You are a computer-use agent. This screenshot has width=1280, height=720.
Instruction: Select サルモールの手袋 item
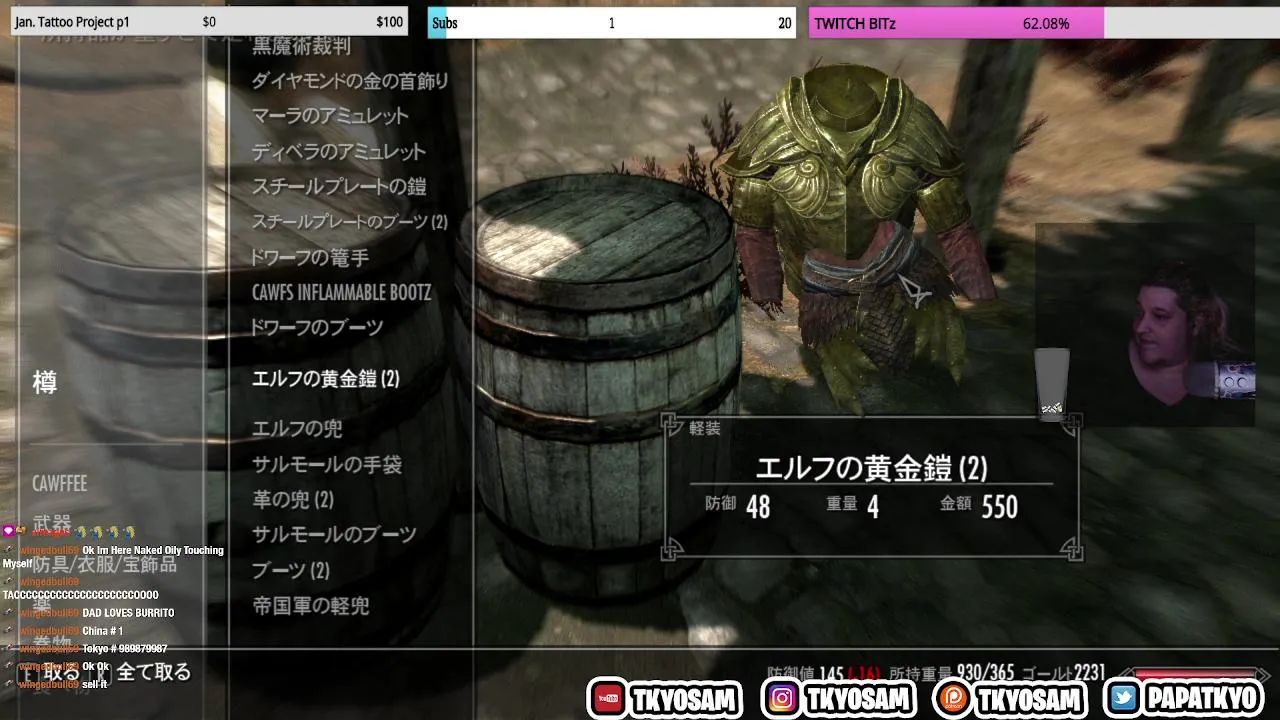[x=327, y=465]
